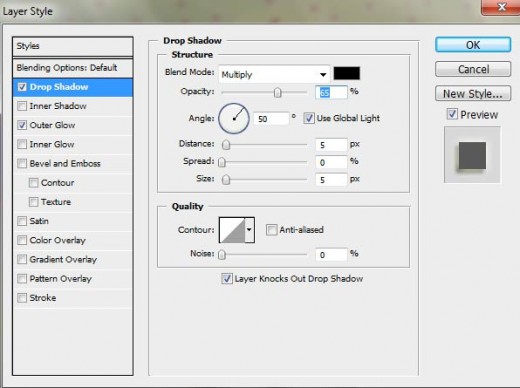Viewport: 520px width, 388px height.
Task: Tick the Bevel and Emboss checkbox
Action: (22, 164)
